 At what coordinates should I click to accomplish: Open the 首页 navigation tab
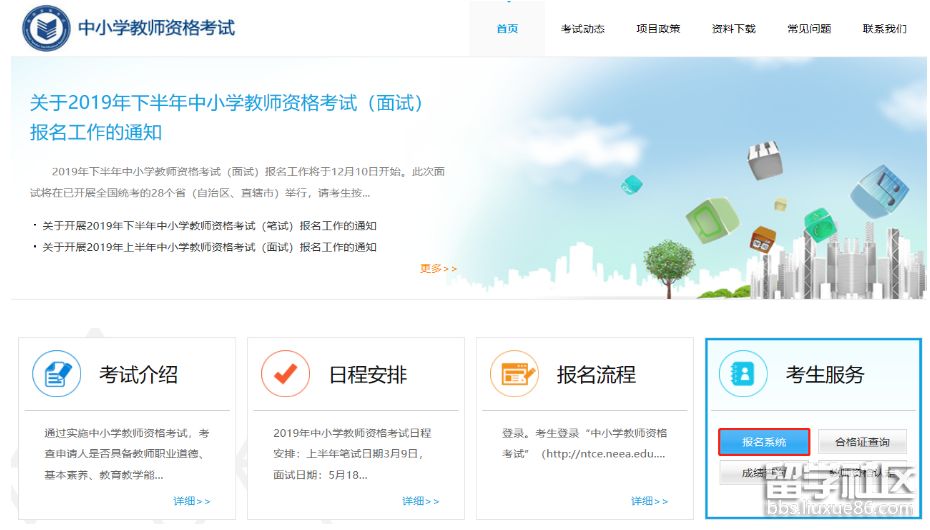click(x=507, y=28)
